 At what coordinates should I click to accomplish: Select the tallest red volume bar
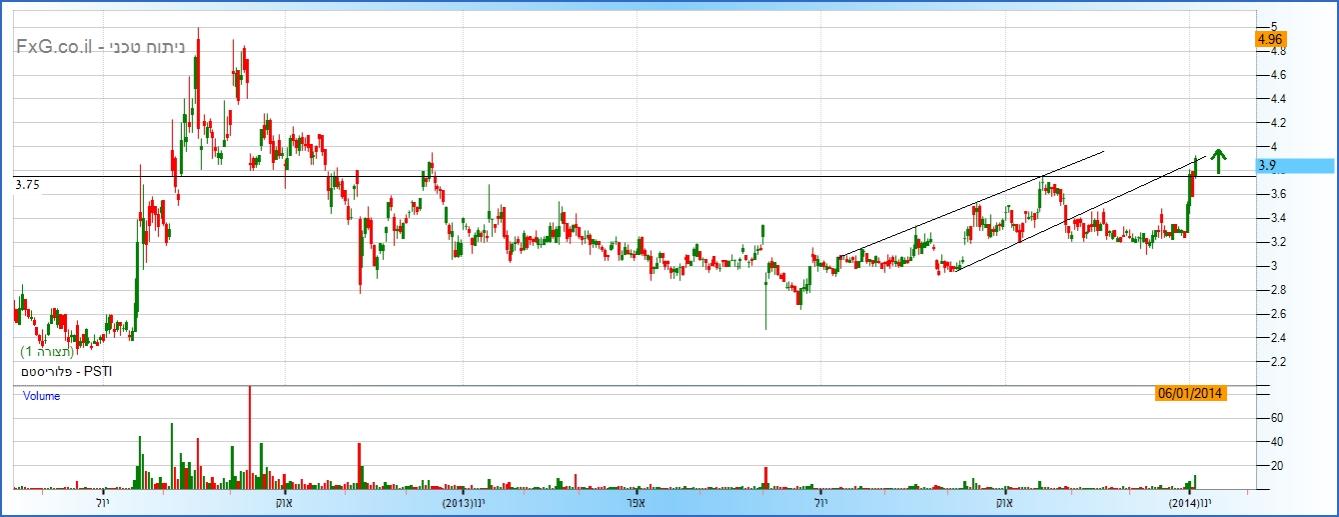pyautogui.click(x=249, y=438)
